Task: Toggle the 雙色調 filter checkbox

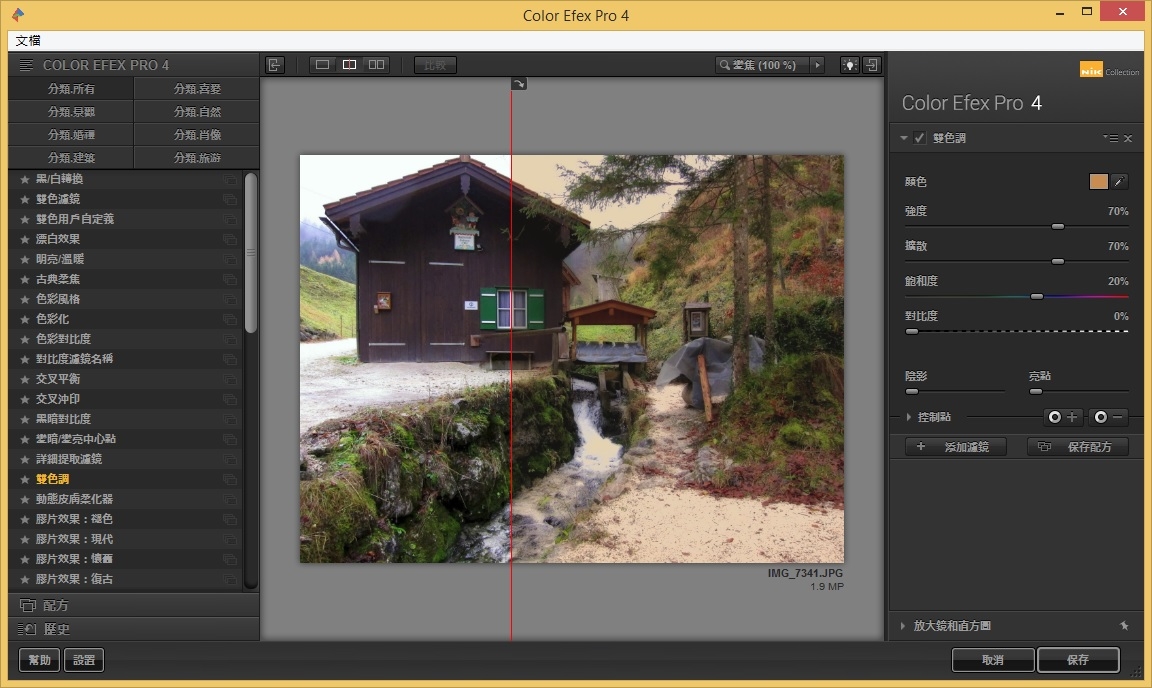Action: (919, 137)
